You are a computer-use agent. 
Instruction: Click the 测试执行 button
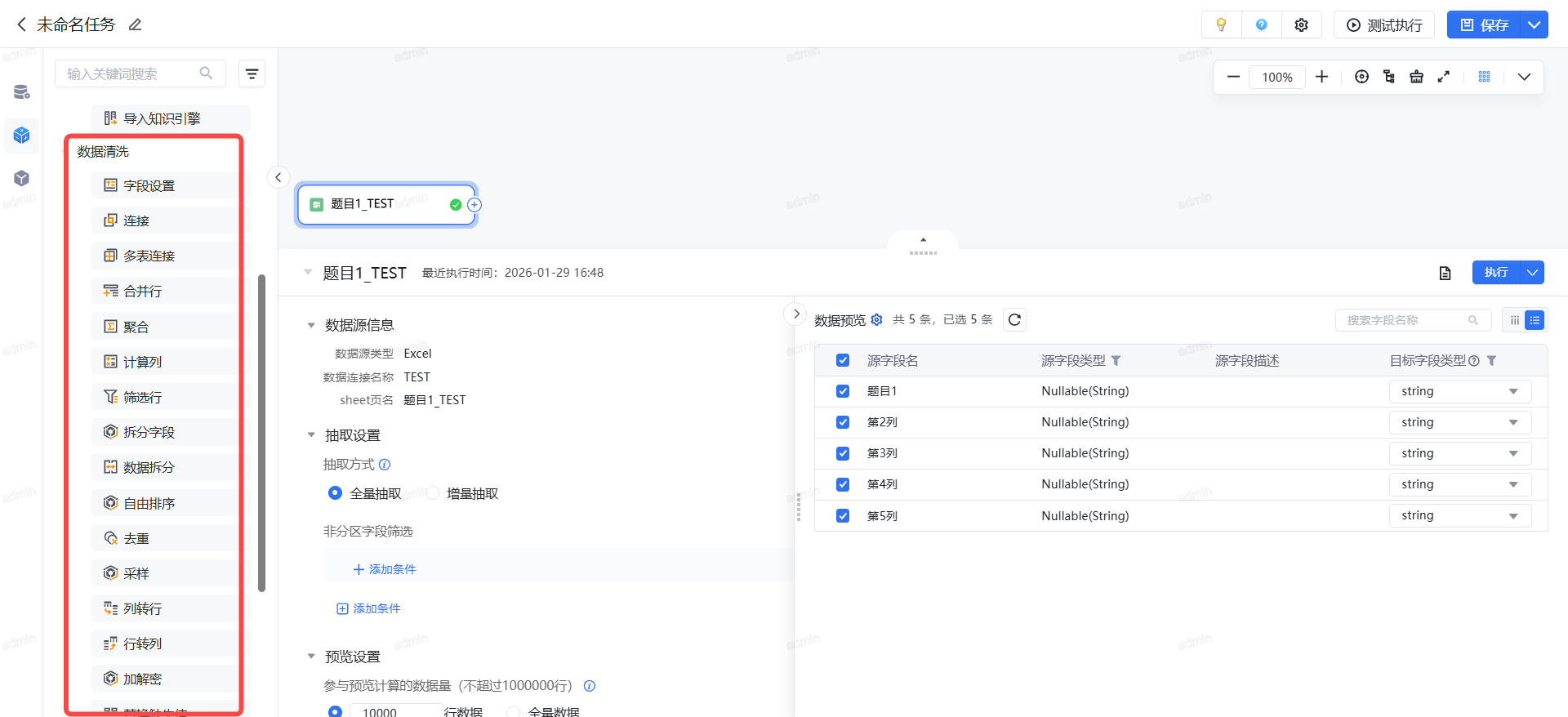[x=1384, y=24]
